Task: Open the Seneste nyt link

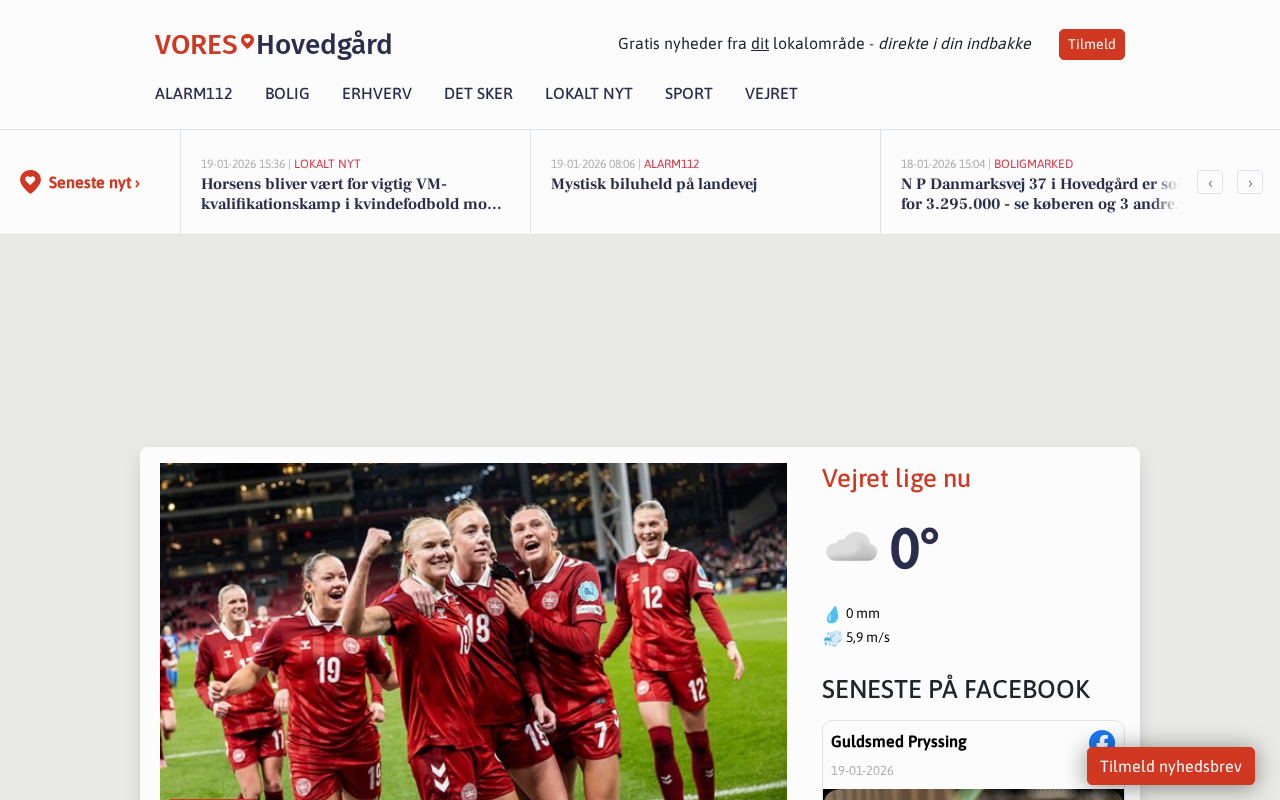Action: (94, 183)
